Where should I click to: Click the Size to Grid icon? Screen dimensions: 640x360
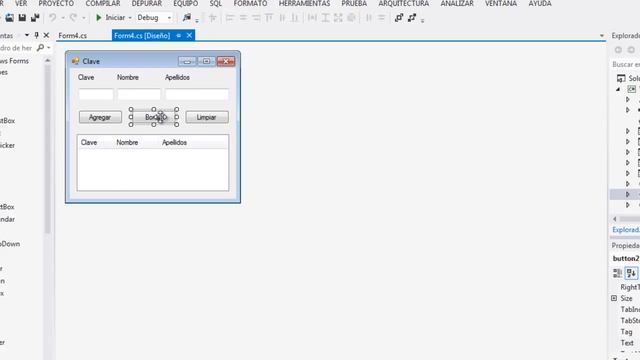[x=351, y=18]
